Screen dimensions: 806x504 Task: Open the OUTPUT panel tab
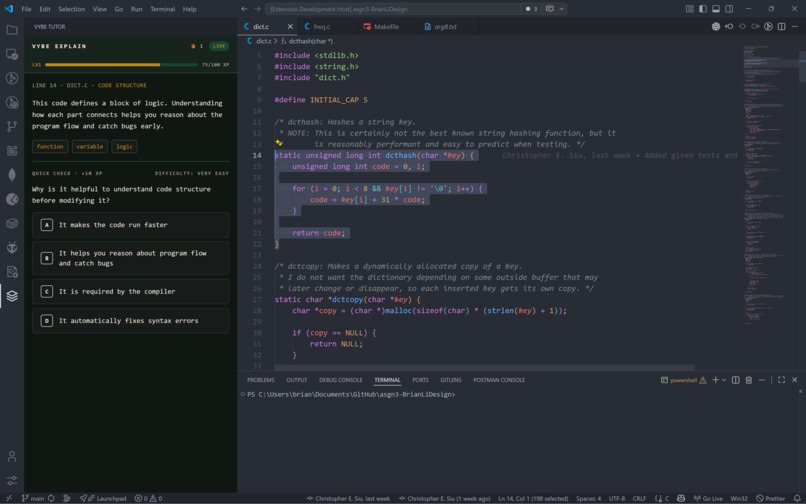point(297,380)
